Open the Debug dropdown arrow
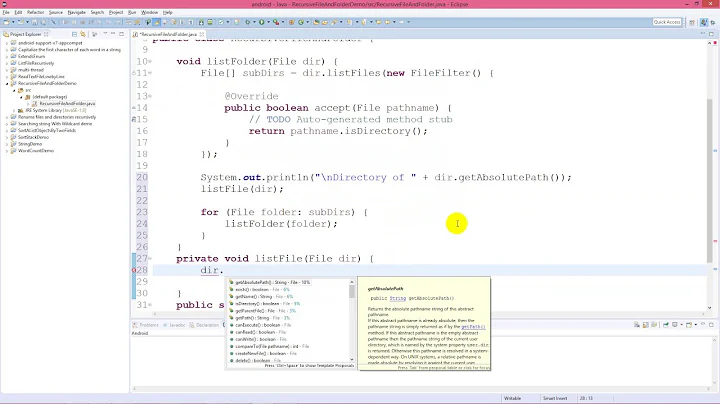The height and width of the screenshot is (404, 720). [x=254, y=22]
